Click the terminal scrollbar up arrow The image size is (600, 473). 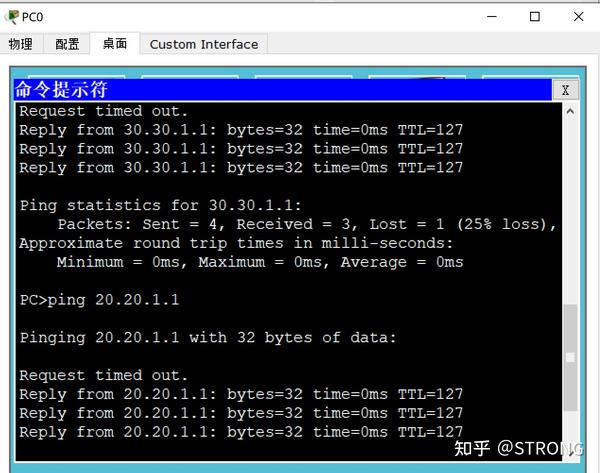tap(570, 111)
